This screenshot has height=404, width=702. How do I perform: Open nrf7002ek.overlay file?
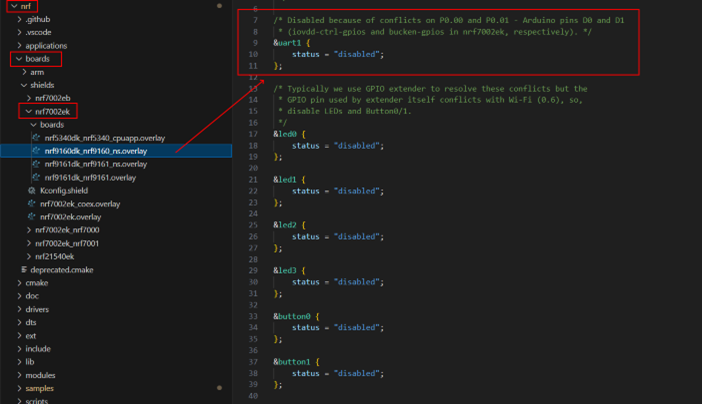[70, 217]
